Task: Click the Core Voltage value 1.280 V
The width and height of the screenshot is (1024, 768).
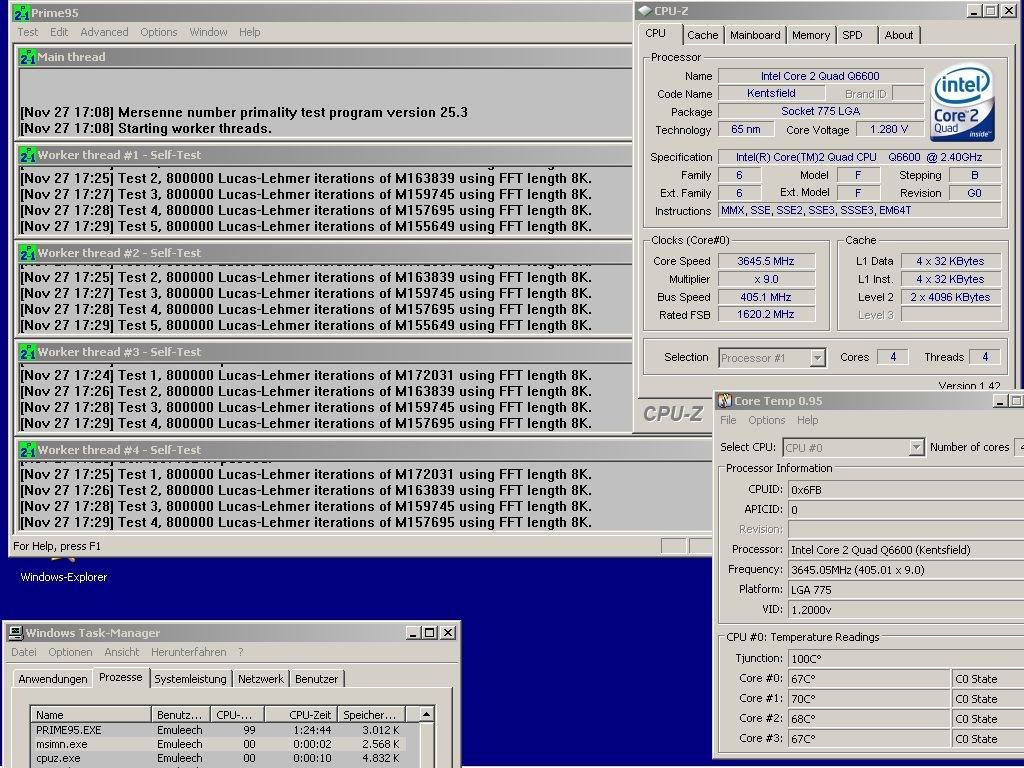Action: (889, 129)
